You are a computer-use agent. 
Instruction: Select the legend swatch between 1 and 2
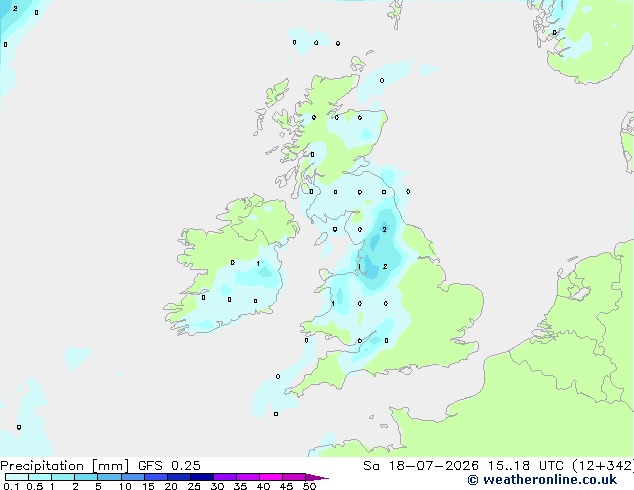pos(63,477)
